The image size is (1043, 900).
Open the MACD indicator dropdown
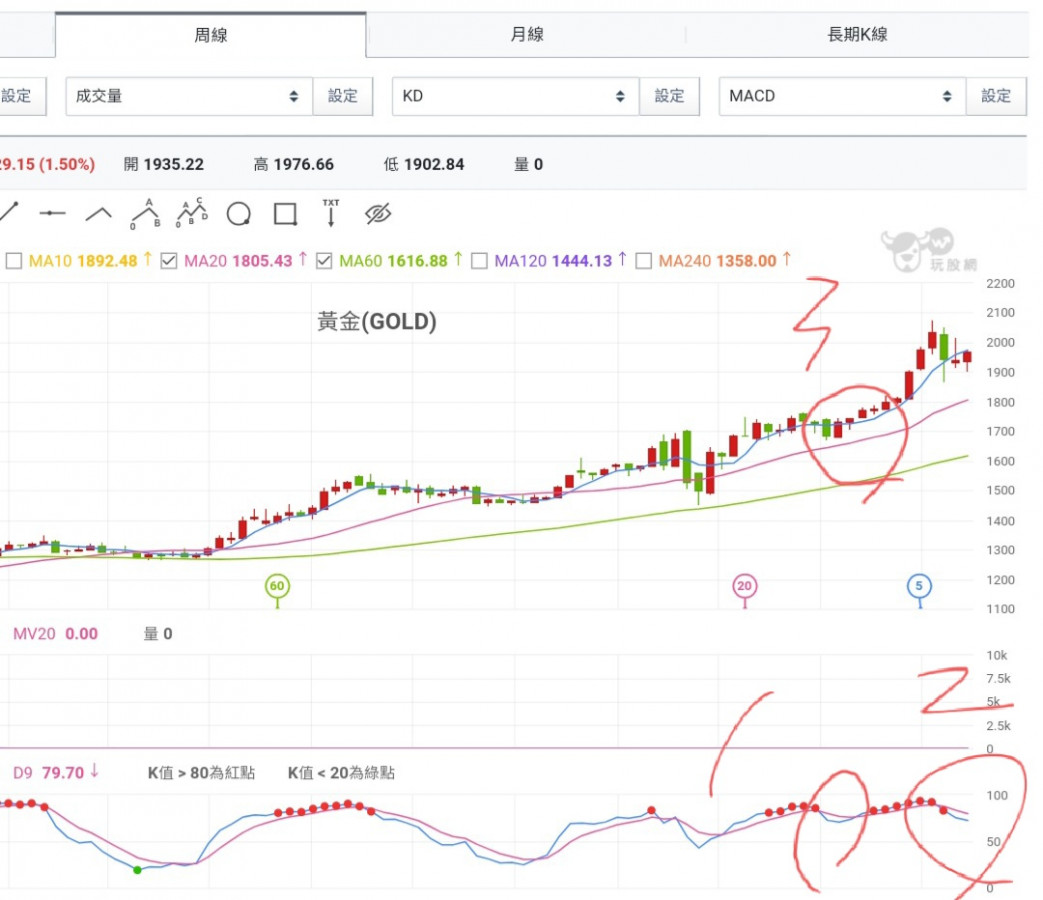pos(842,96)
